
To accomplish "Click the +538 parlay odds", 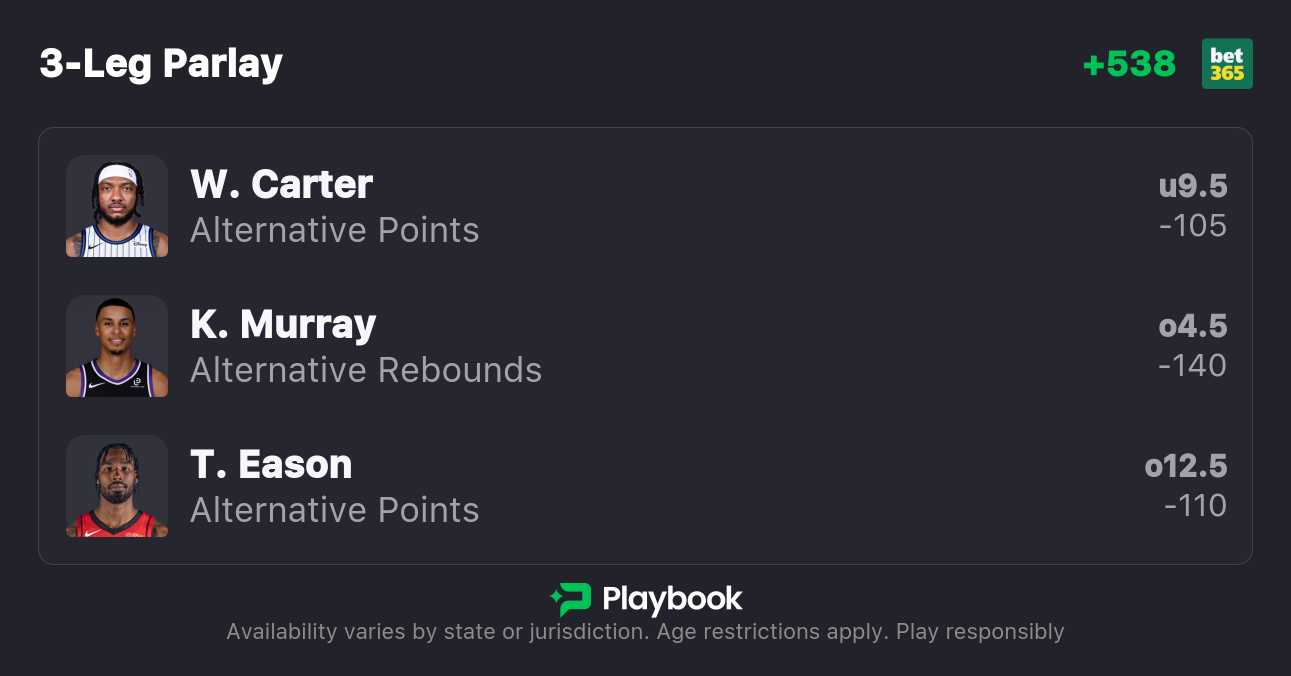I will point(1129,64).
